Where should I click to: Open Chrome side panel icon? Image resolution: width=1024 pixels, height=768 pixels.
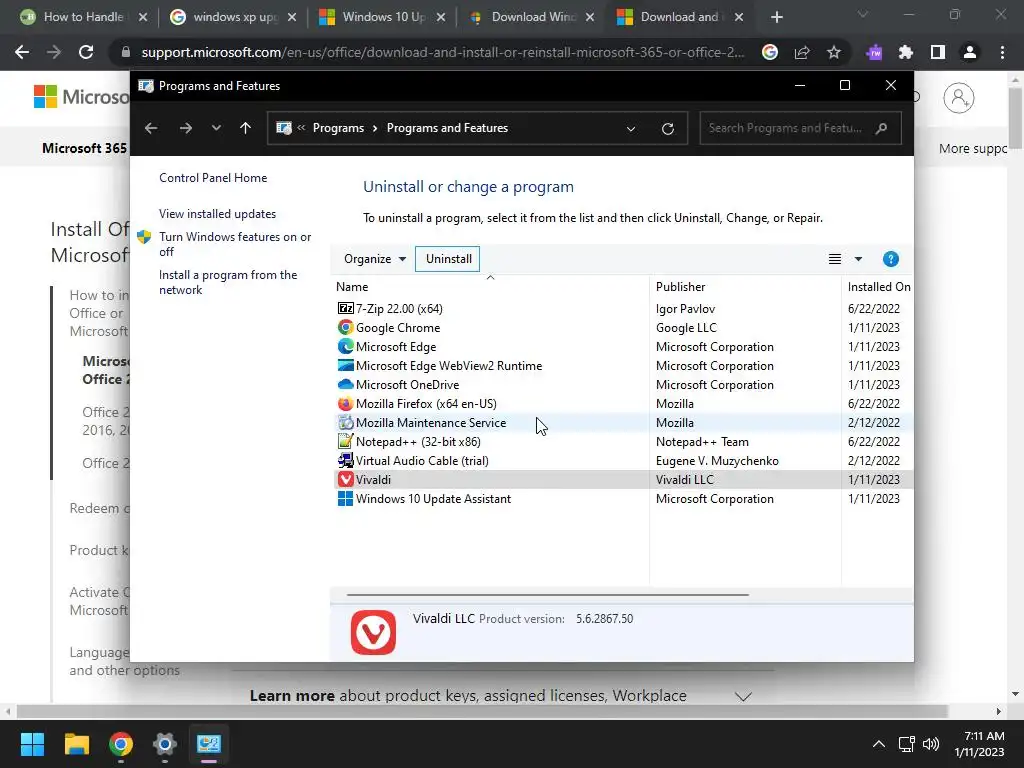(x=938, y=52)
